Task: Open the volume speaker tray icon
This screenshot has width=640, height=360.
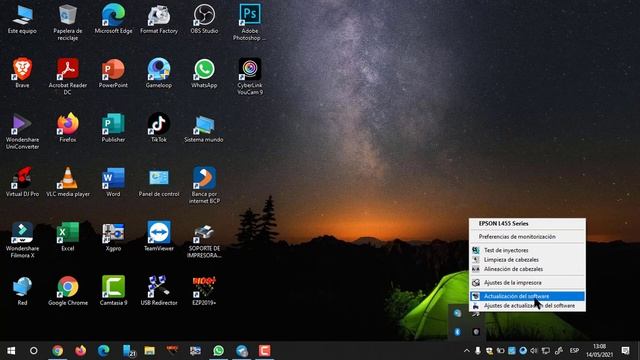Action: pos(534,351)
